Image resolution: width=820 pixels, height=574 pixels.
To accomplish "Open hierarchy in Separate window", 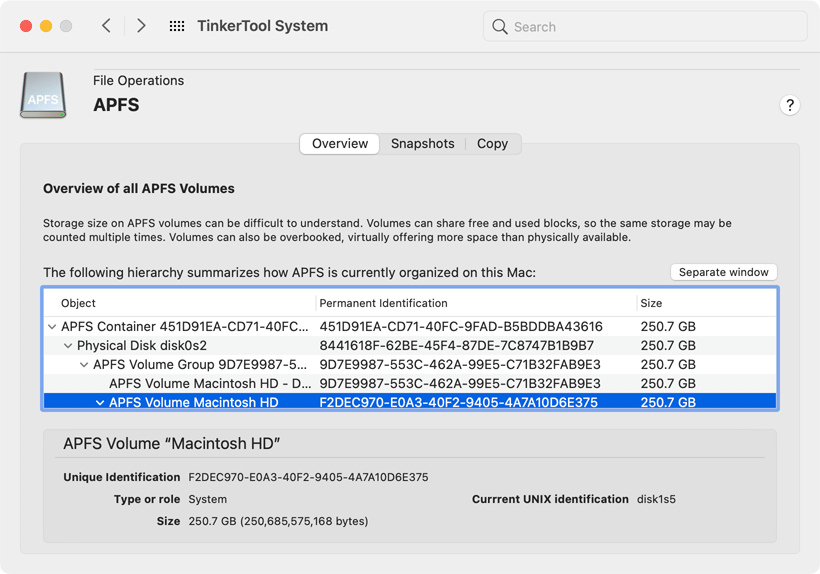I will [723, 272].
